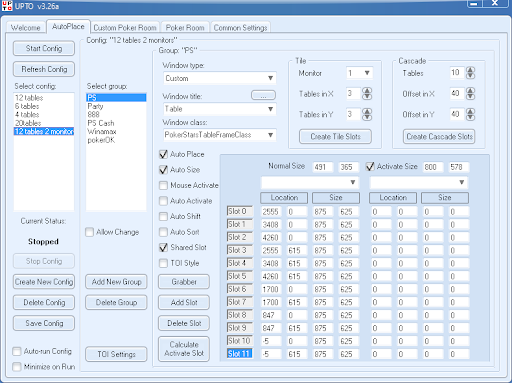Click Refresh Config

[44, 69]
